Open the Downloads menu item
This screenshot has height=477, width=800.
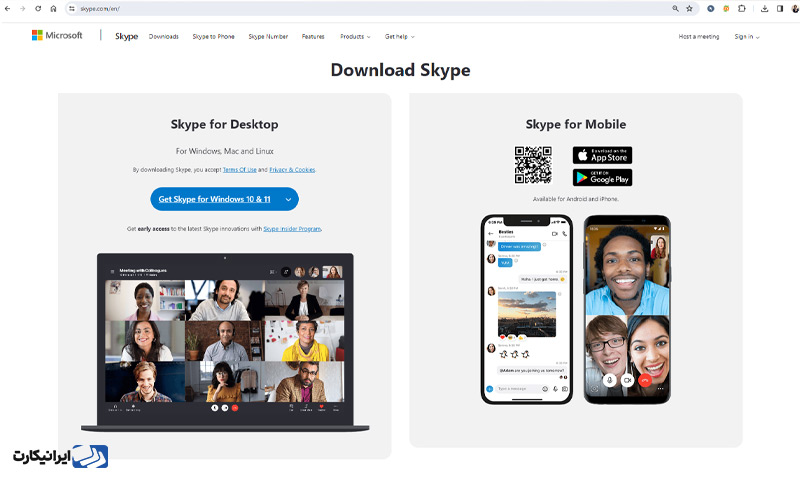pyautogui.click(x=164, y=37)
